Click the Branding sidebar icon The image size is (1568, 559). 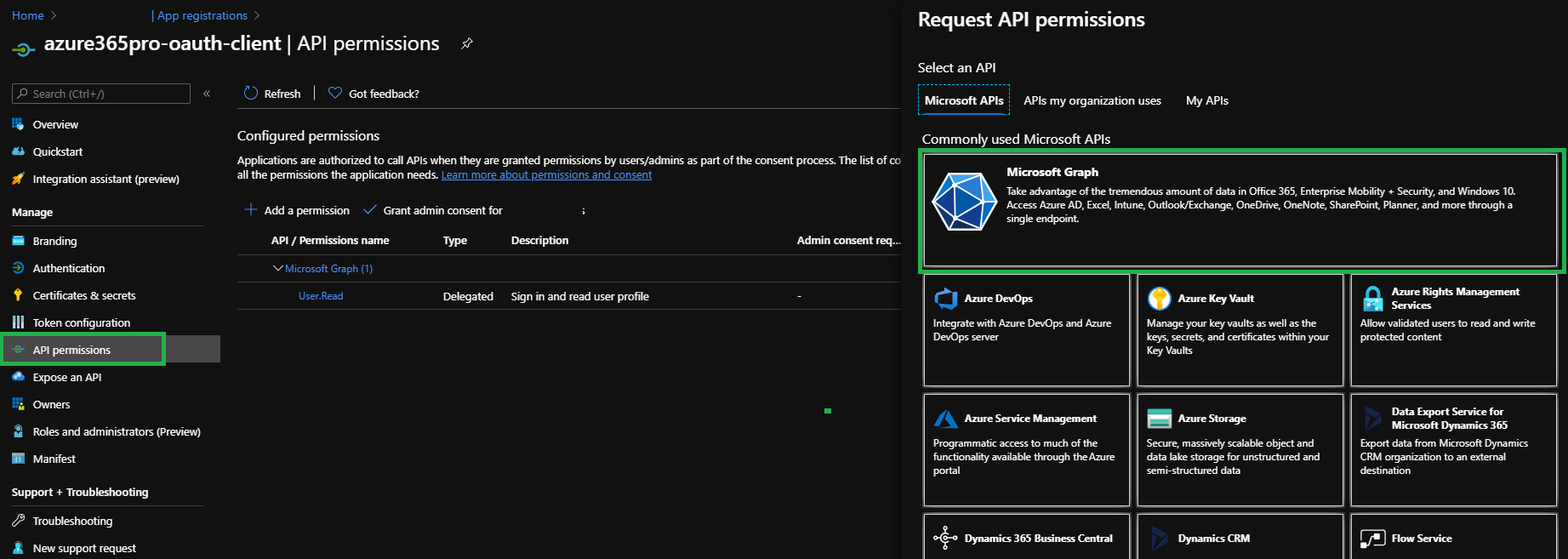point(18,241)
